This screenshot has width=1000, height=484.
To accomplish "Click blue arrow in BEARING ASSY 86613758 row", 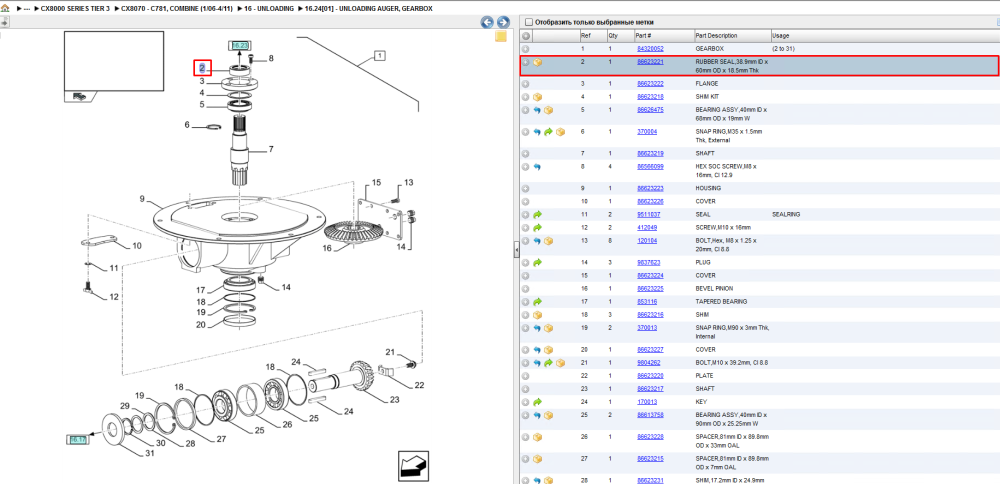I will click(538, 415).
